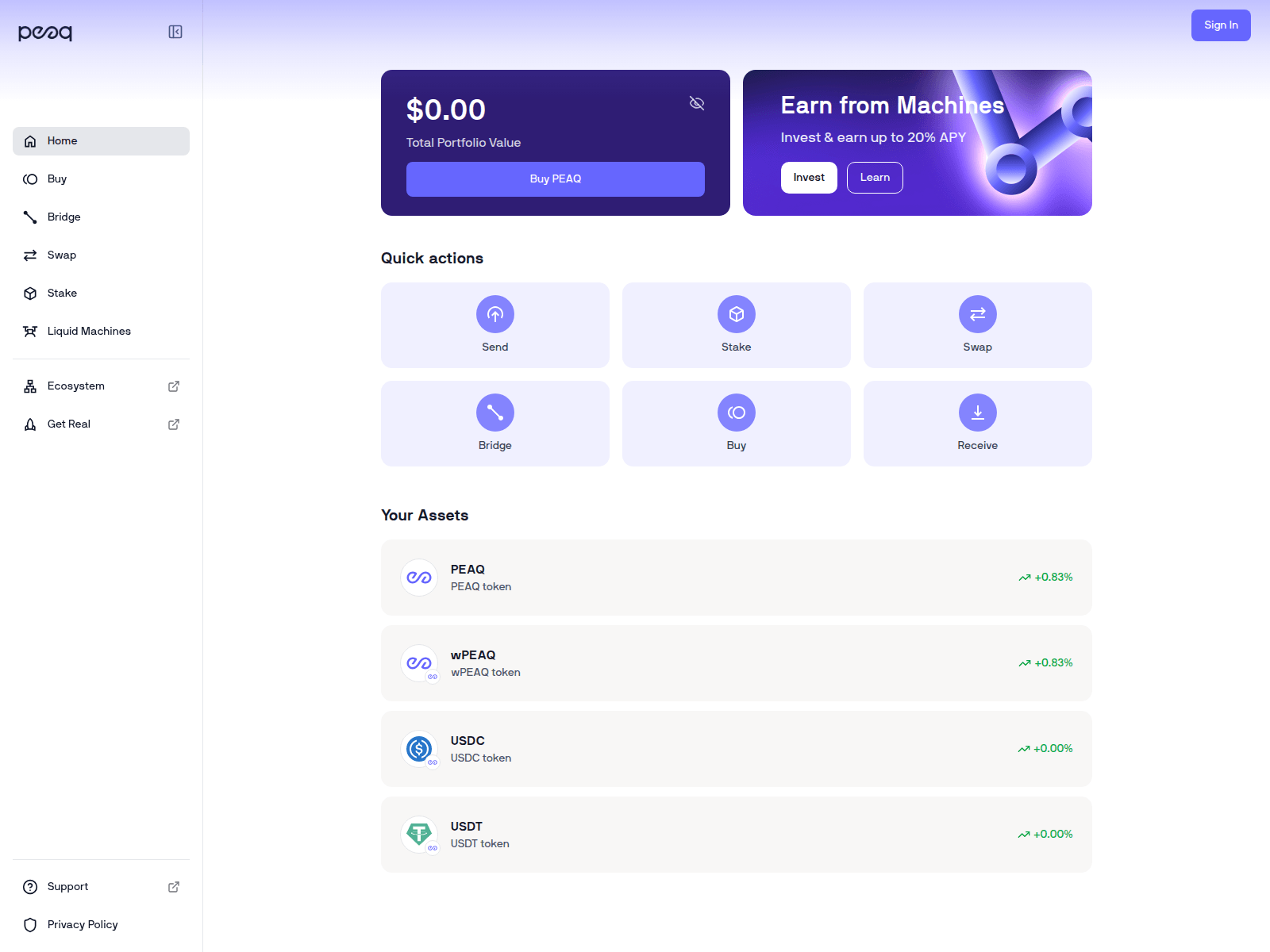Open the Privacy Policy link

[x=101, y=925]
